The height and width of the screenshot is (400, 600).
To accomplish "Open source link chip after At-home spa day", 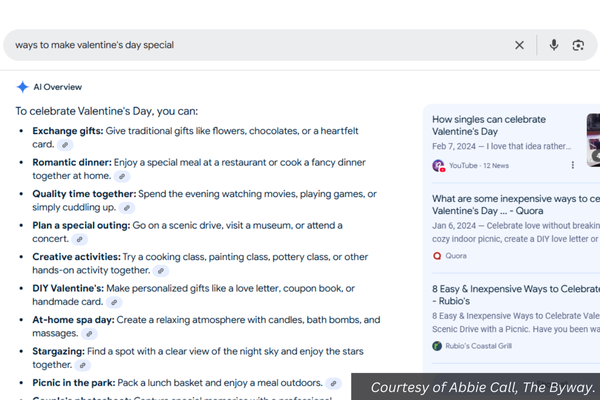I will click(89, 334).
